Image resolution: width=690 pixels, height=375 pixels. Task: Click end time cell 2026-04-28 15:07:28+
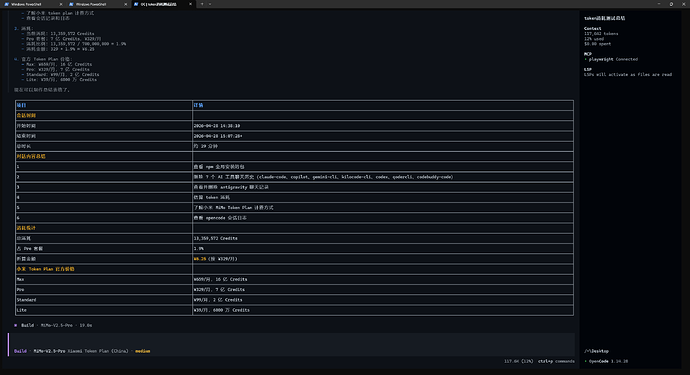coord(383,136)
